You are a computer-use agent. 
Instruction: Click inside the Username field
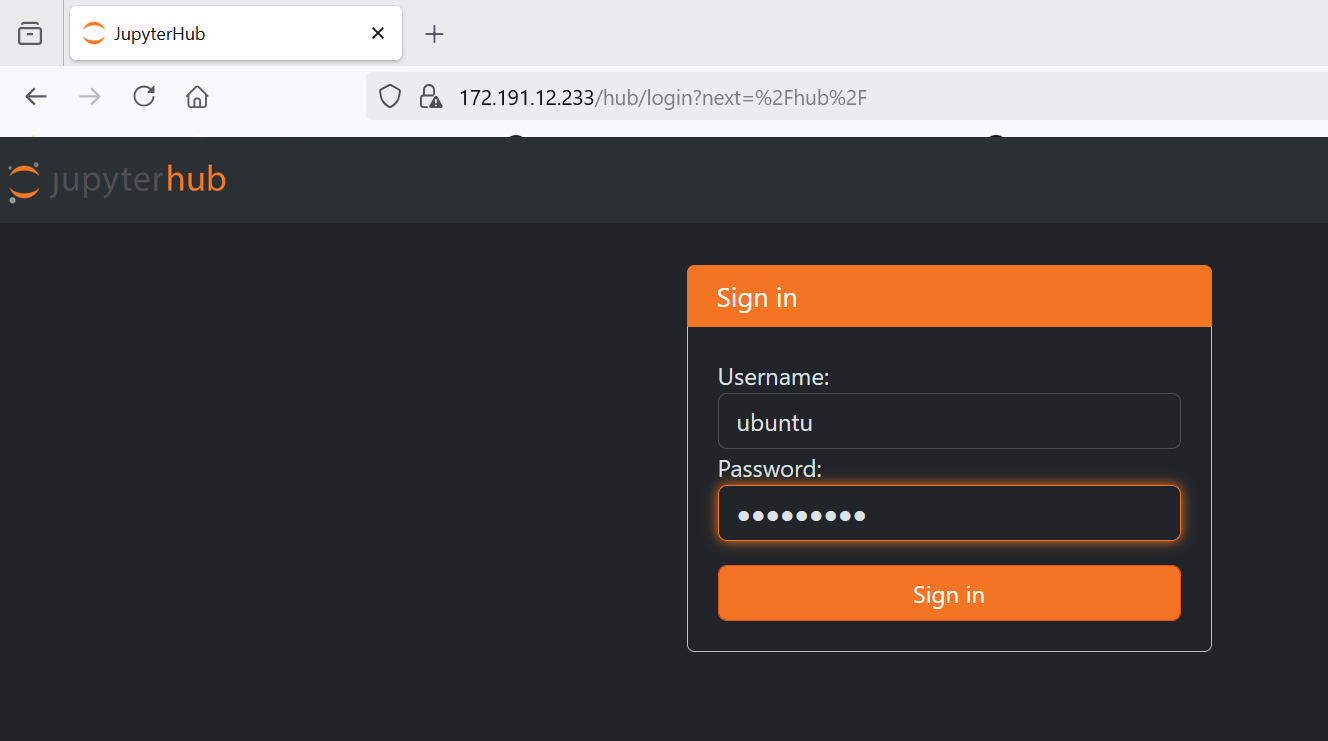(948, 420)
